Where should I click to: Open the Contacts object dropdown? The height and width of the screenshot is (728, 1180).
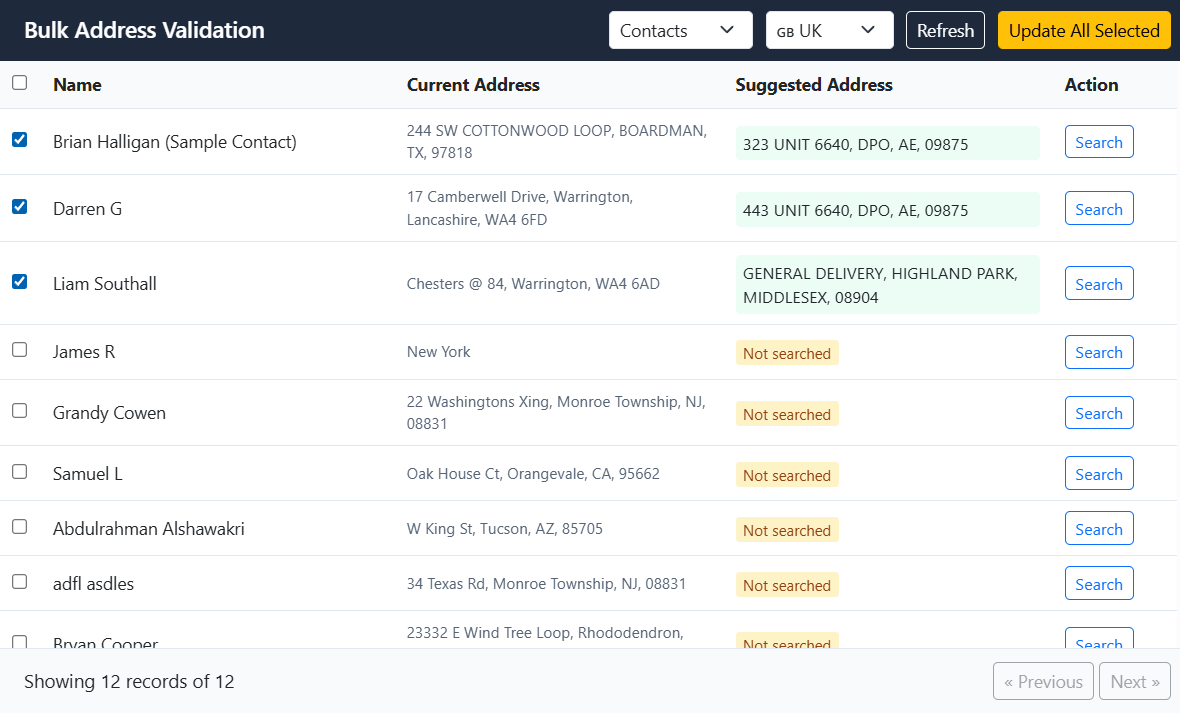680,30
